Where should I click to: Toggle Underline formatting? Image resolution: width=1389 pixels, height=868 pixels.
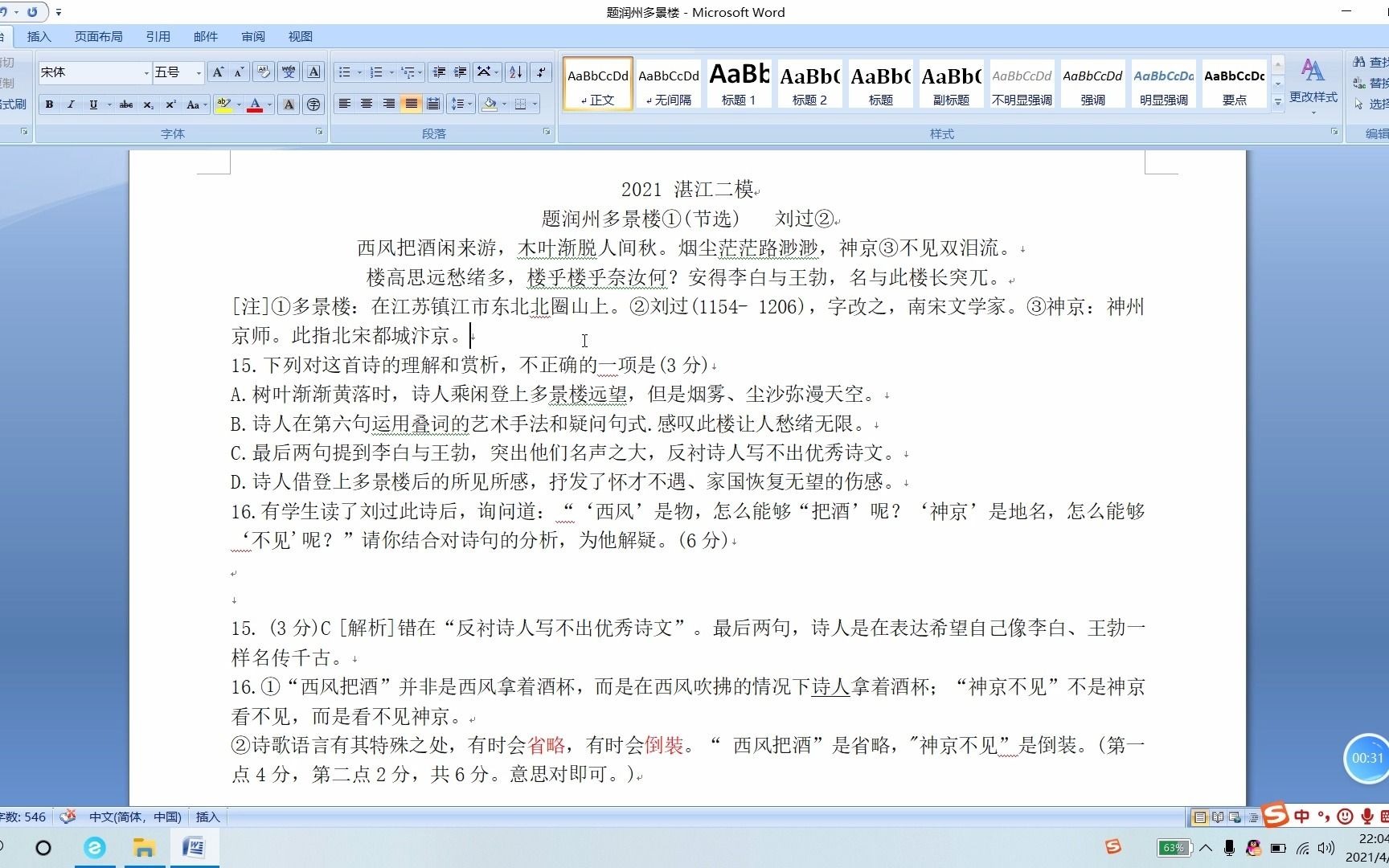point(93,104)
